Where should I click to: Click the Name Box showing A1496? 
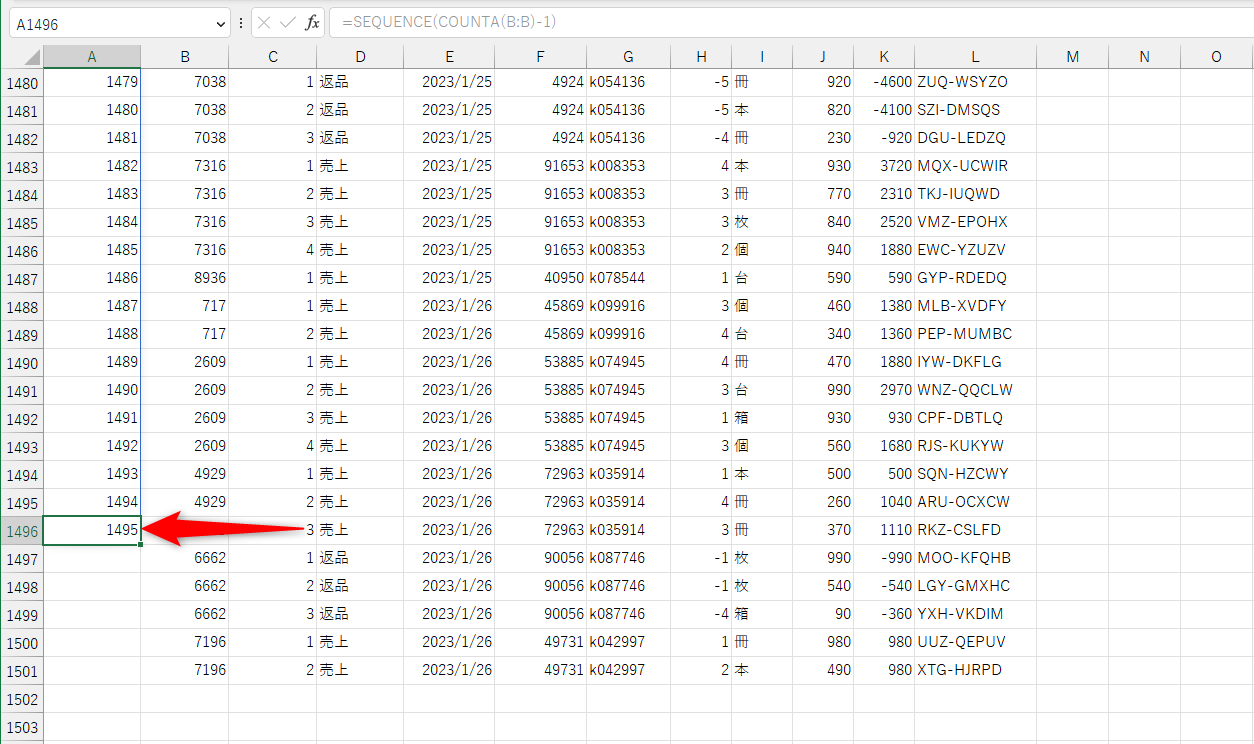point(112,23)
